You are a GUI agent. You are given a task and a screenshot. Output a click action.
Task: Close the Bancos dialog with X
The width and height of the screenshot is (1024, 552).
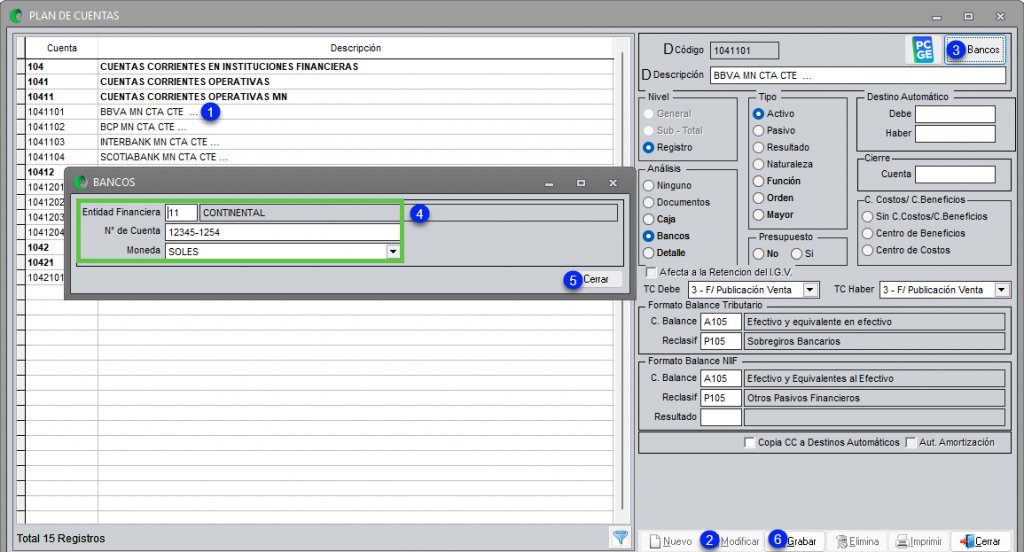613,183
